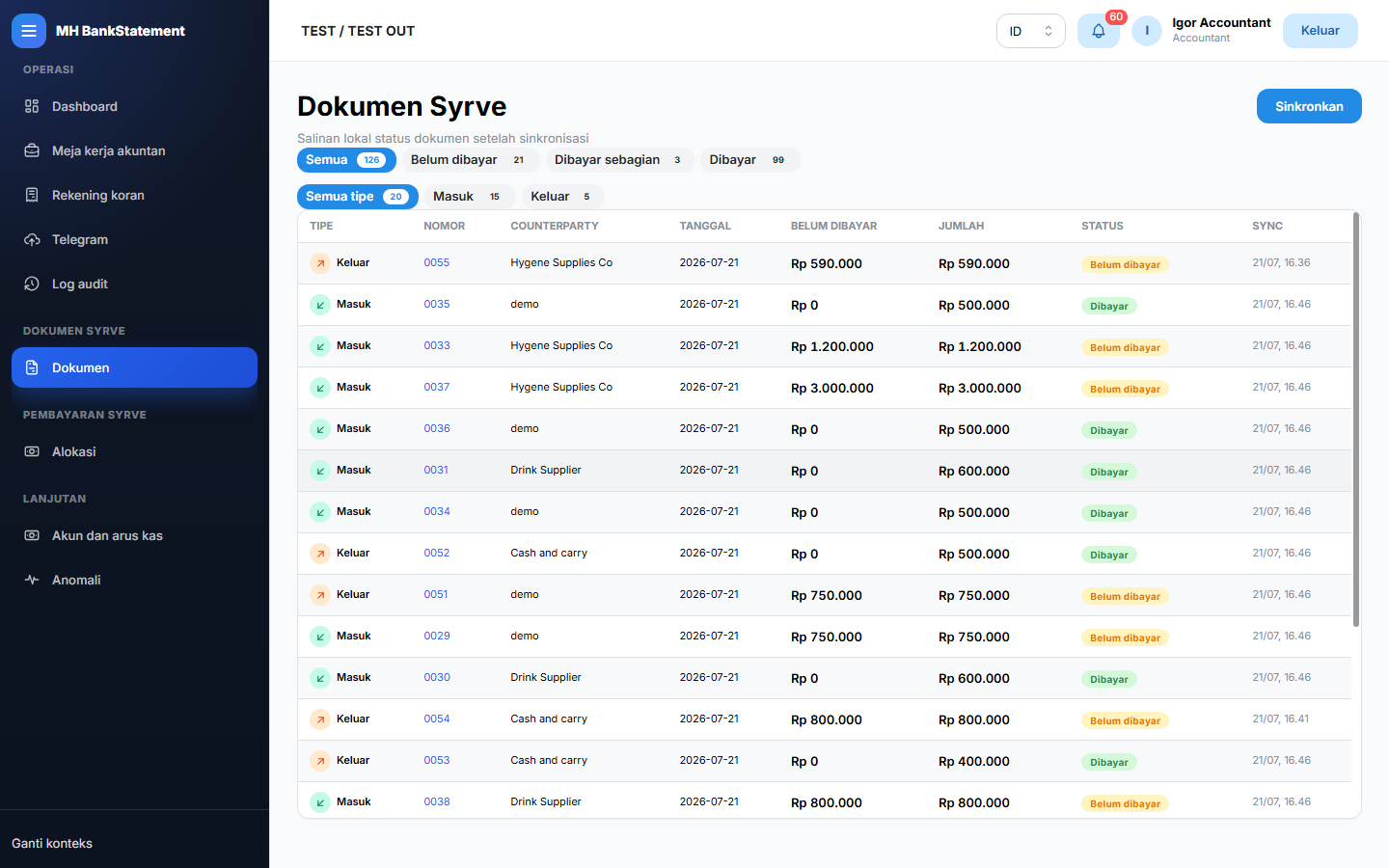Click the Keluar arrow icon in row 0055

coord(320,263)
